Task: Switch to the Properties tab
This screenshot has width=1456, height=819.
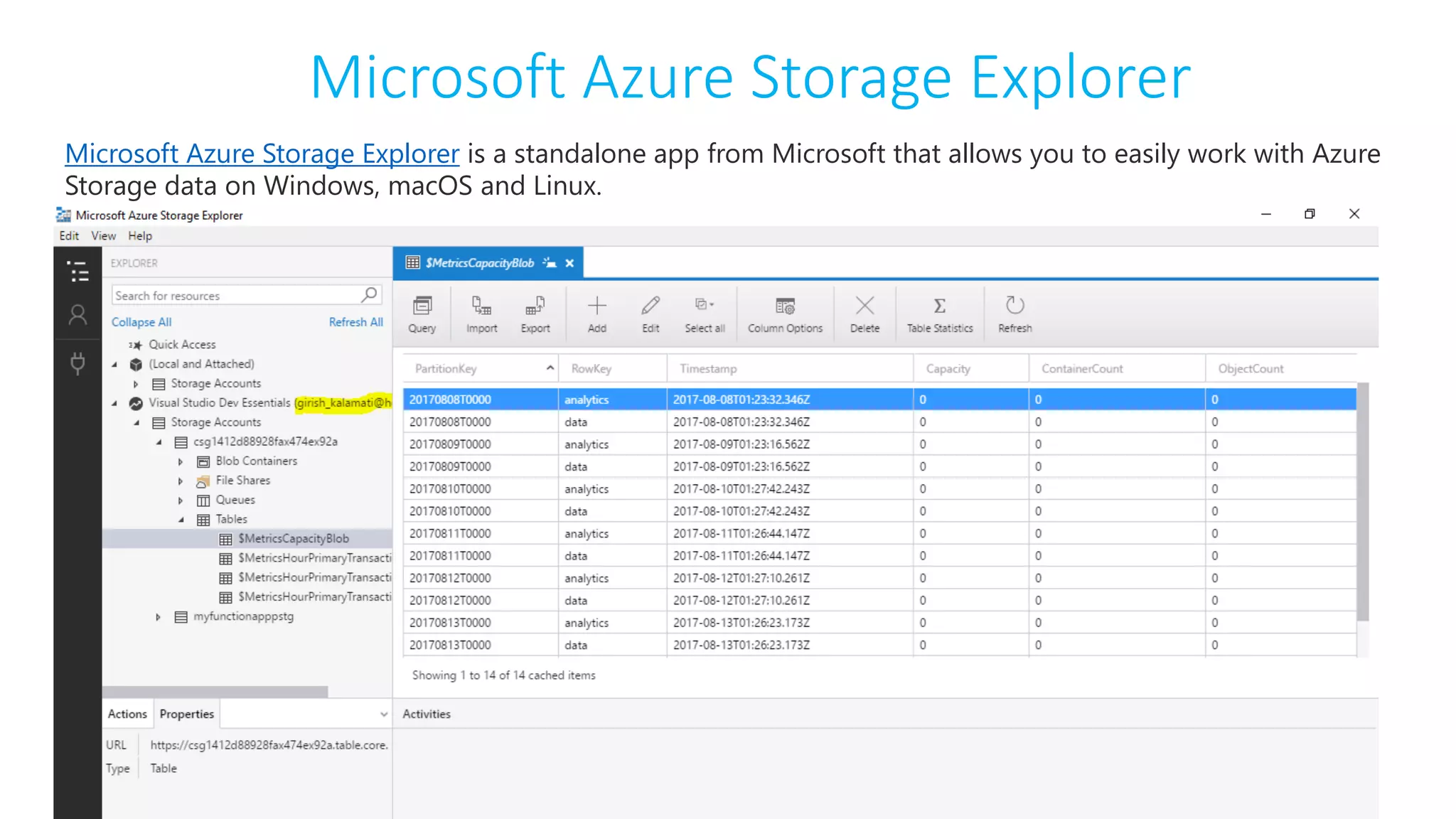Action: [x=186, y=714]
